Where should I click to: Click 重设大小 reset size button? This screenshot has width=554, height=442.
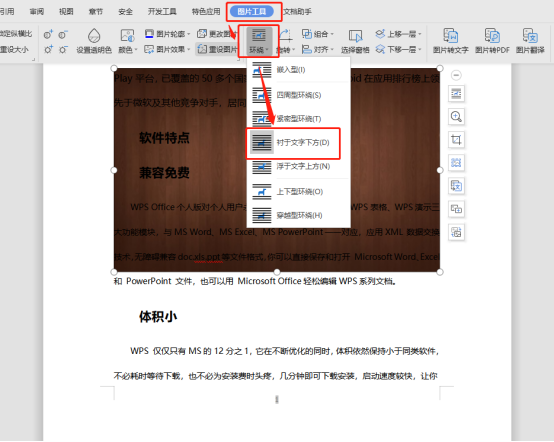[x=14, y=49]
